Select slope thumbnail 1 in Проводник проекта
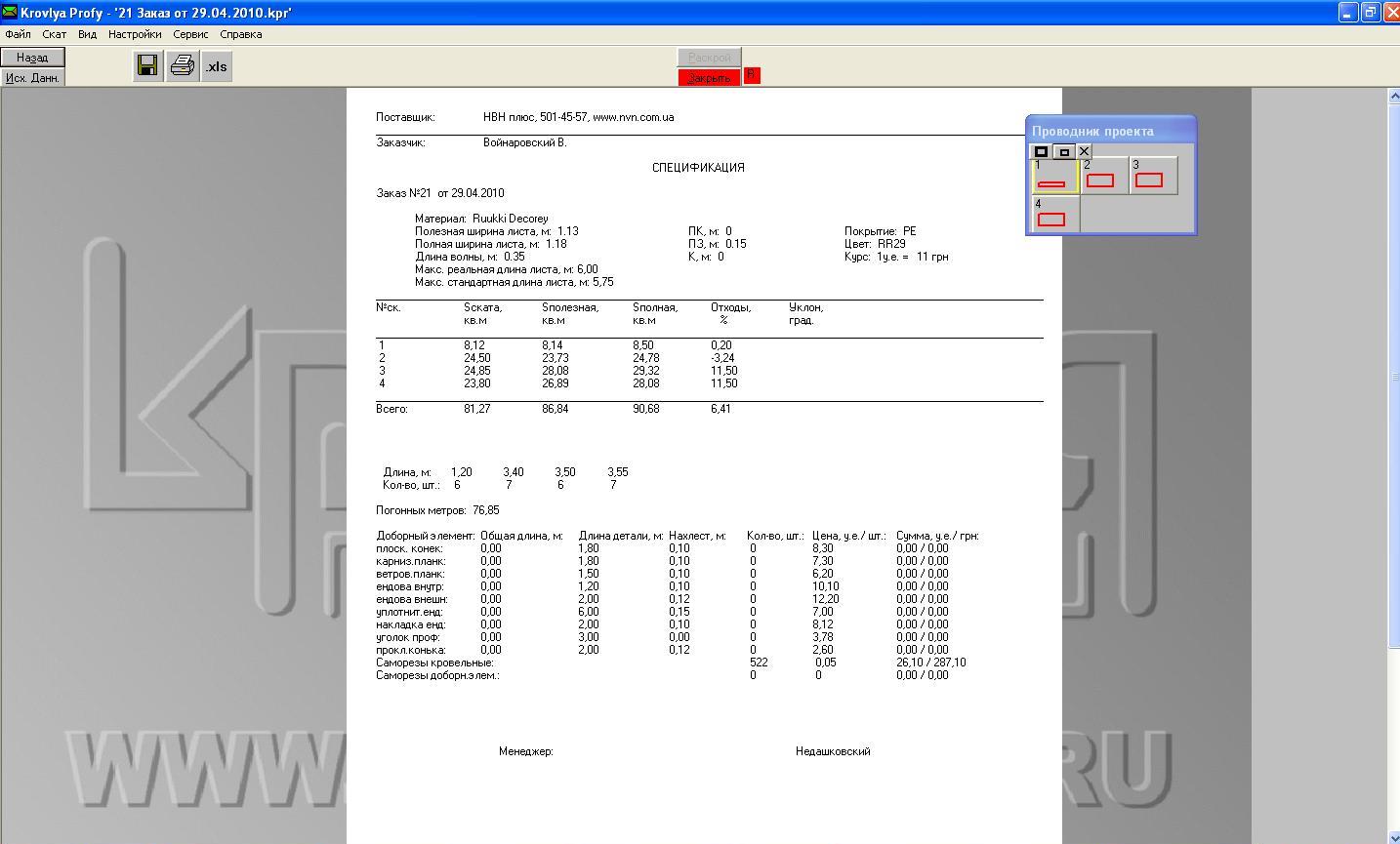 (x=1055, y=176)
